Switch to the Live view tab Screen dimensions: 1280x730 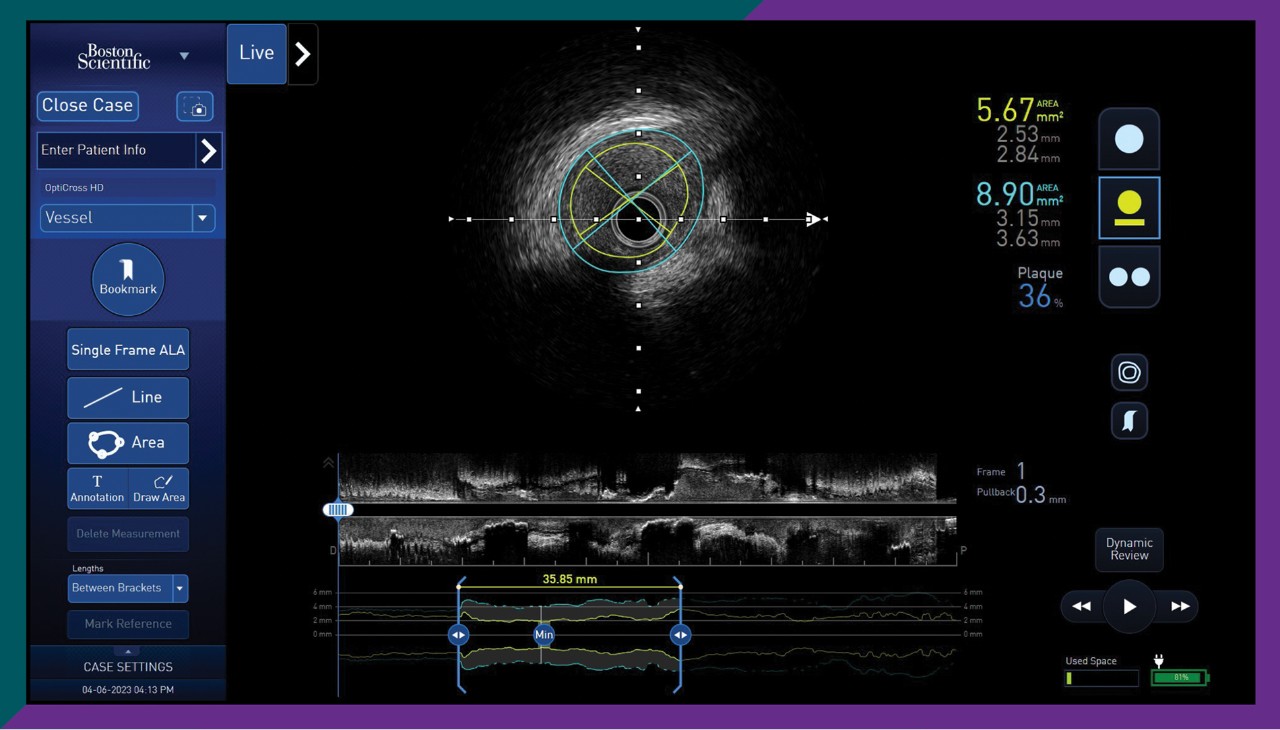[x=256, y=53]
